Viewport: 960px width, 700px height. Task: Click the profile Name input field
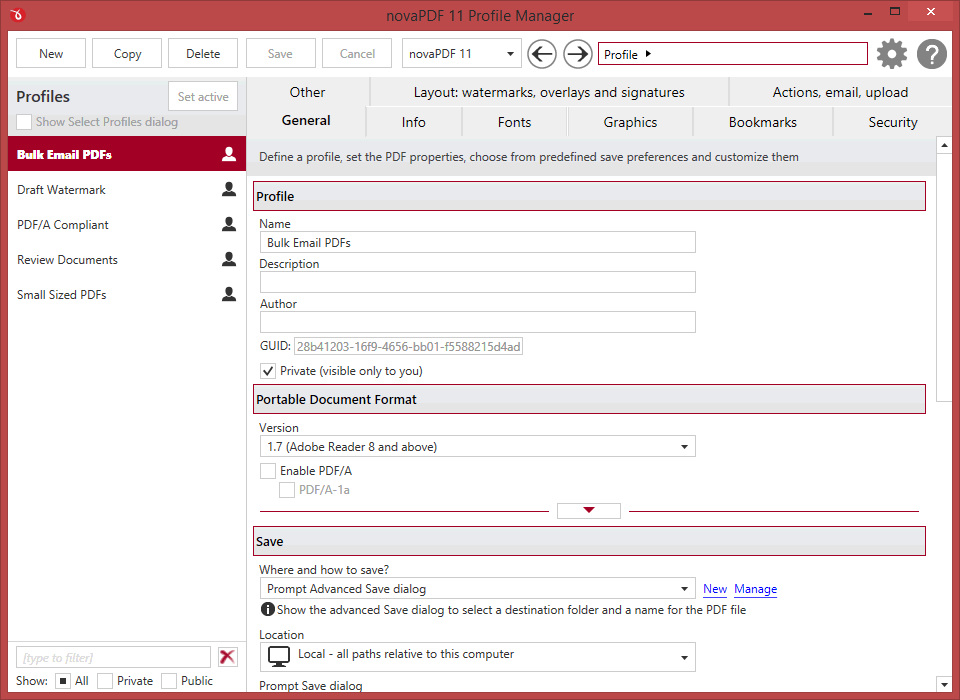tap(478, 243)
